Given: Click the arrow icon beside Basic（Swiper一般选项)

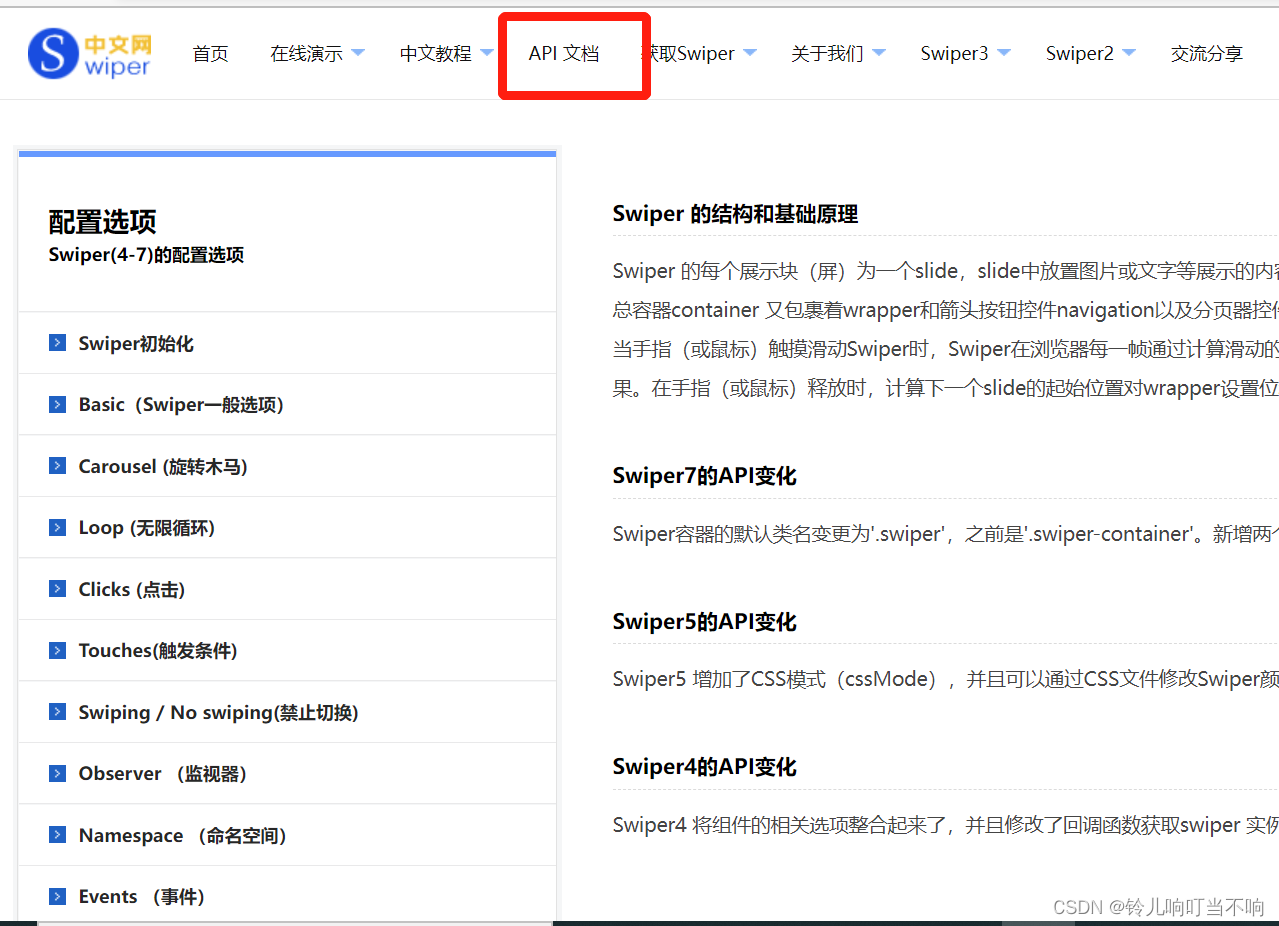Looking at the screenshot, I should point(57,404).
